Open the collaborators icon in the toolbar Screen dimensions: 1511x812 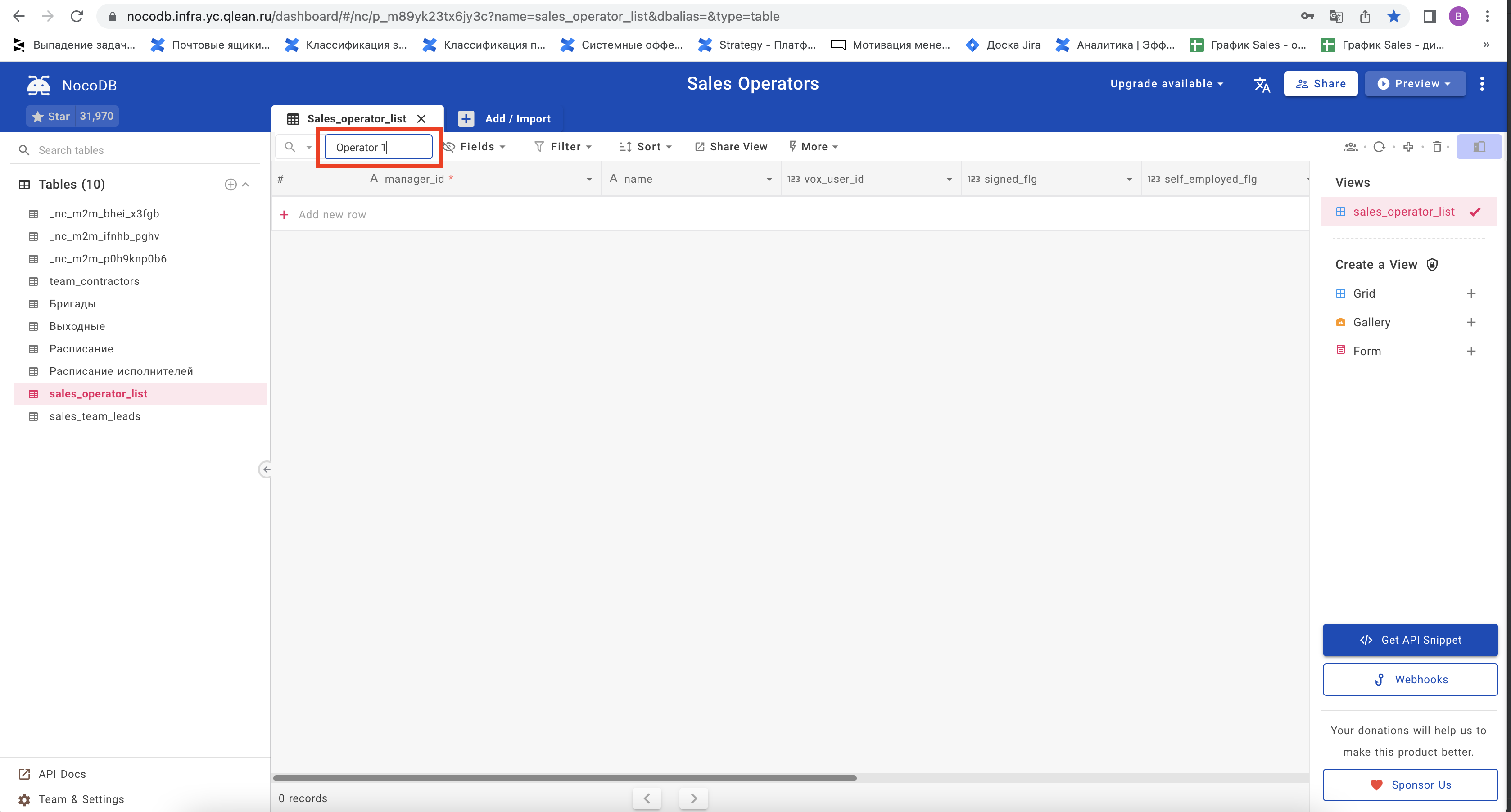(1351, 147)
